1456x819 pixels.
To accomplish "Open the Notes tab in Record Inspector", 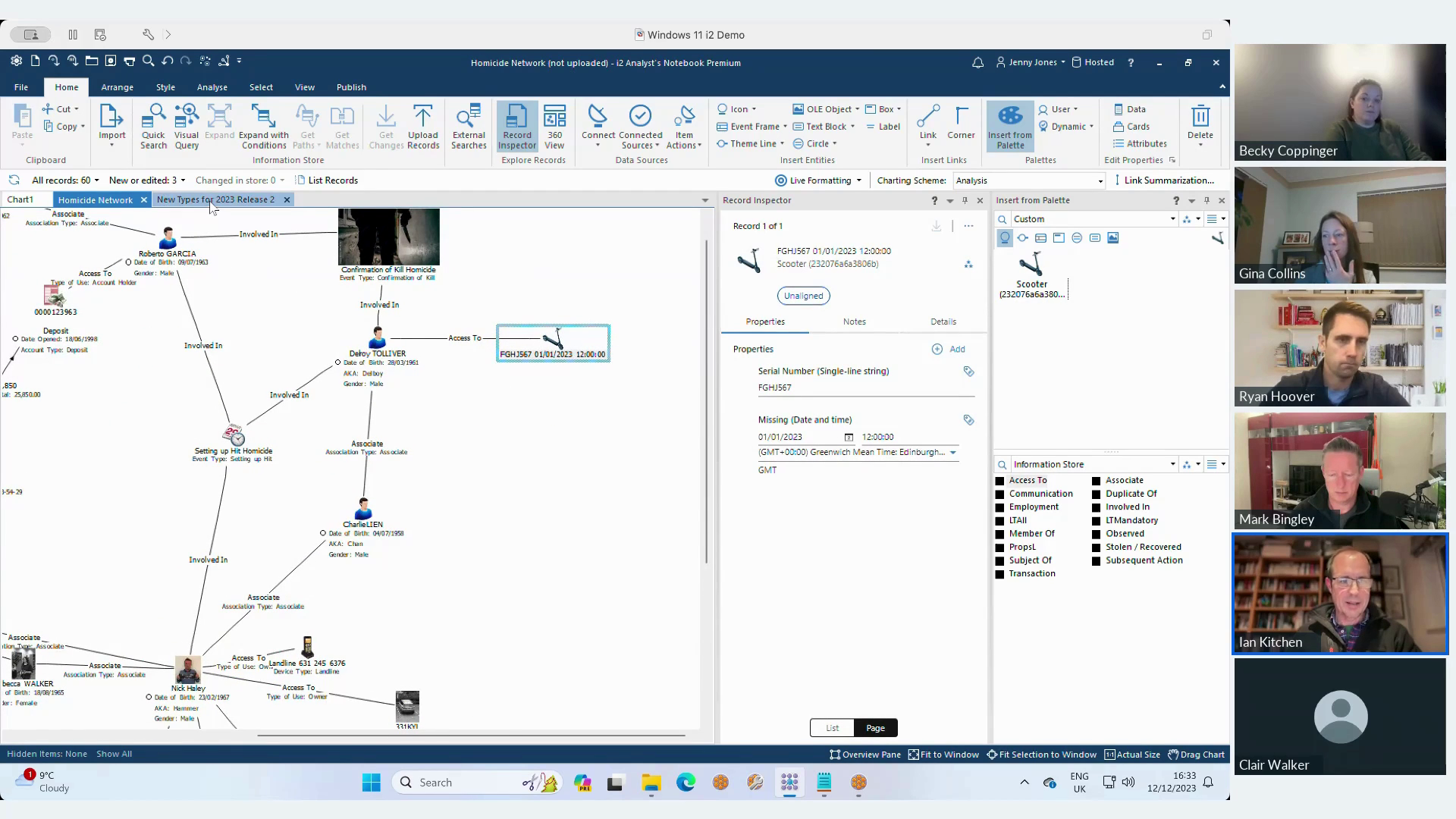I will pyautogui.click(x=854, y=322).
